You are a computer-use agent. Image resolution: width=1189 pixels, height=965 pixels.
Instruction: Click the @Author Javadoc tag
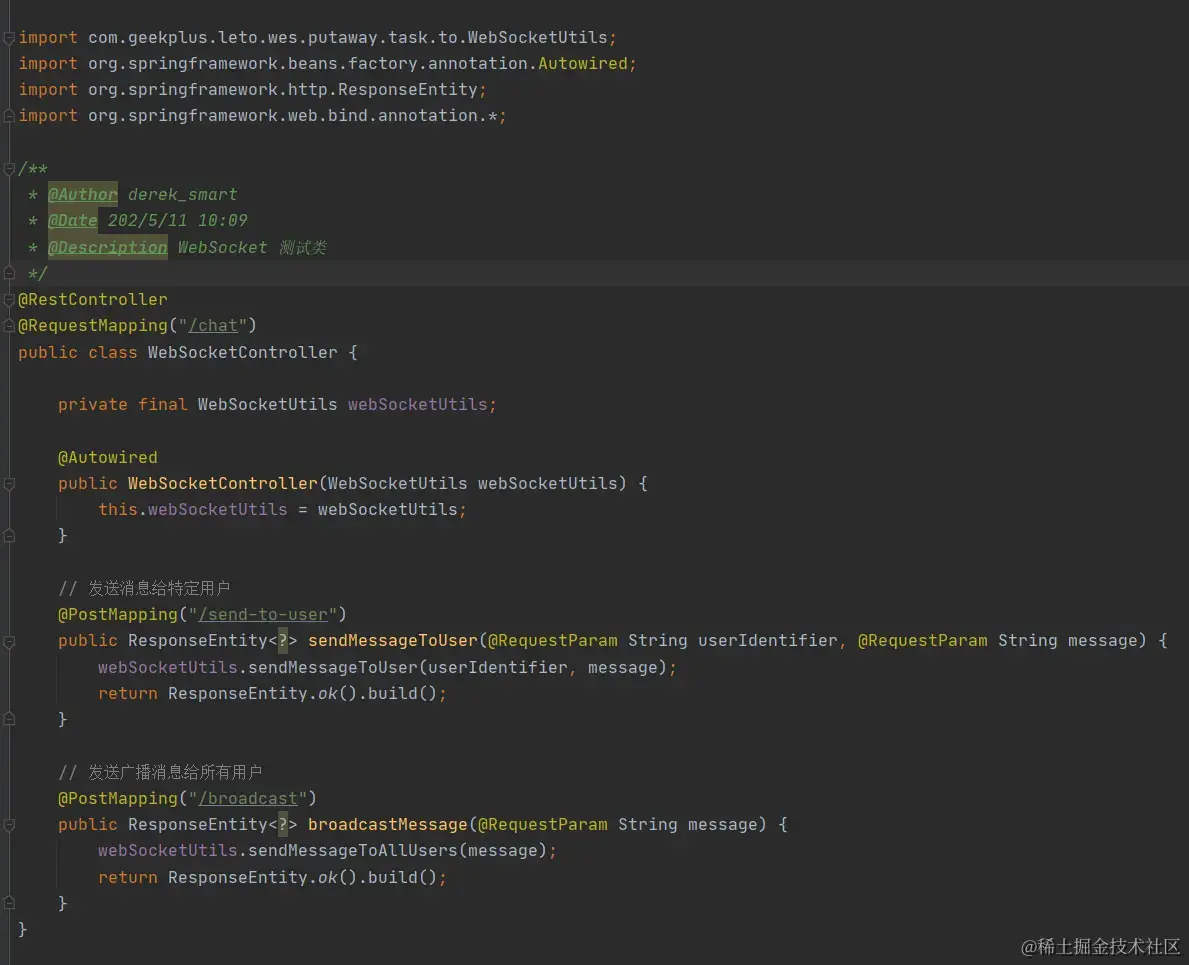point(83,195)
